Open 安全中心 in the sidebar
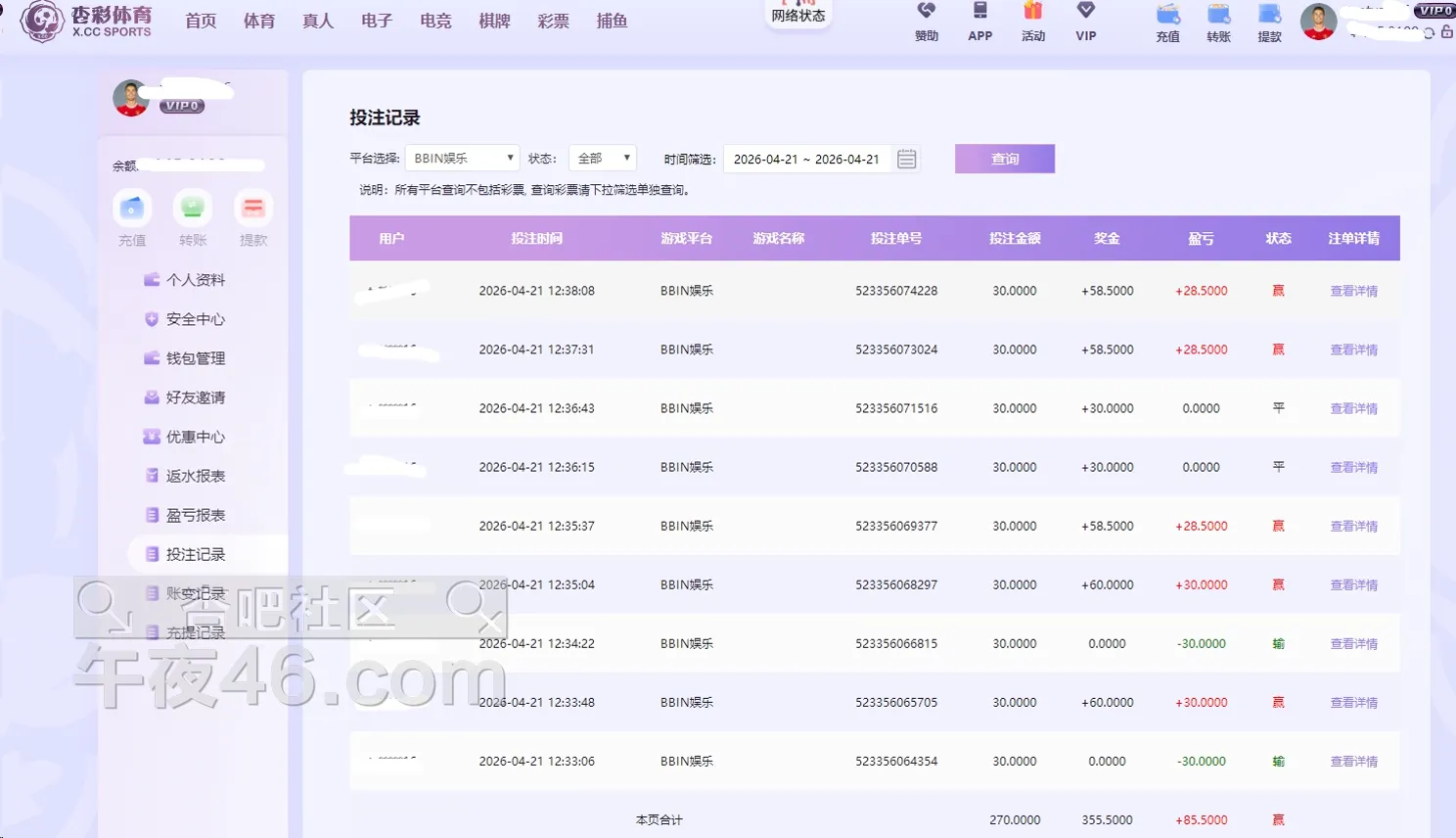 (x=195, y=319)
